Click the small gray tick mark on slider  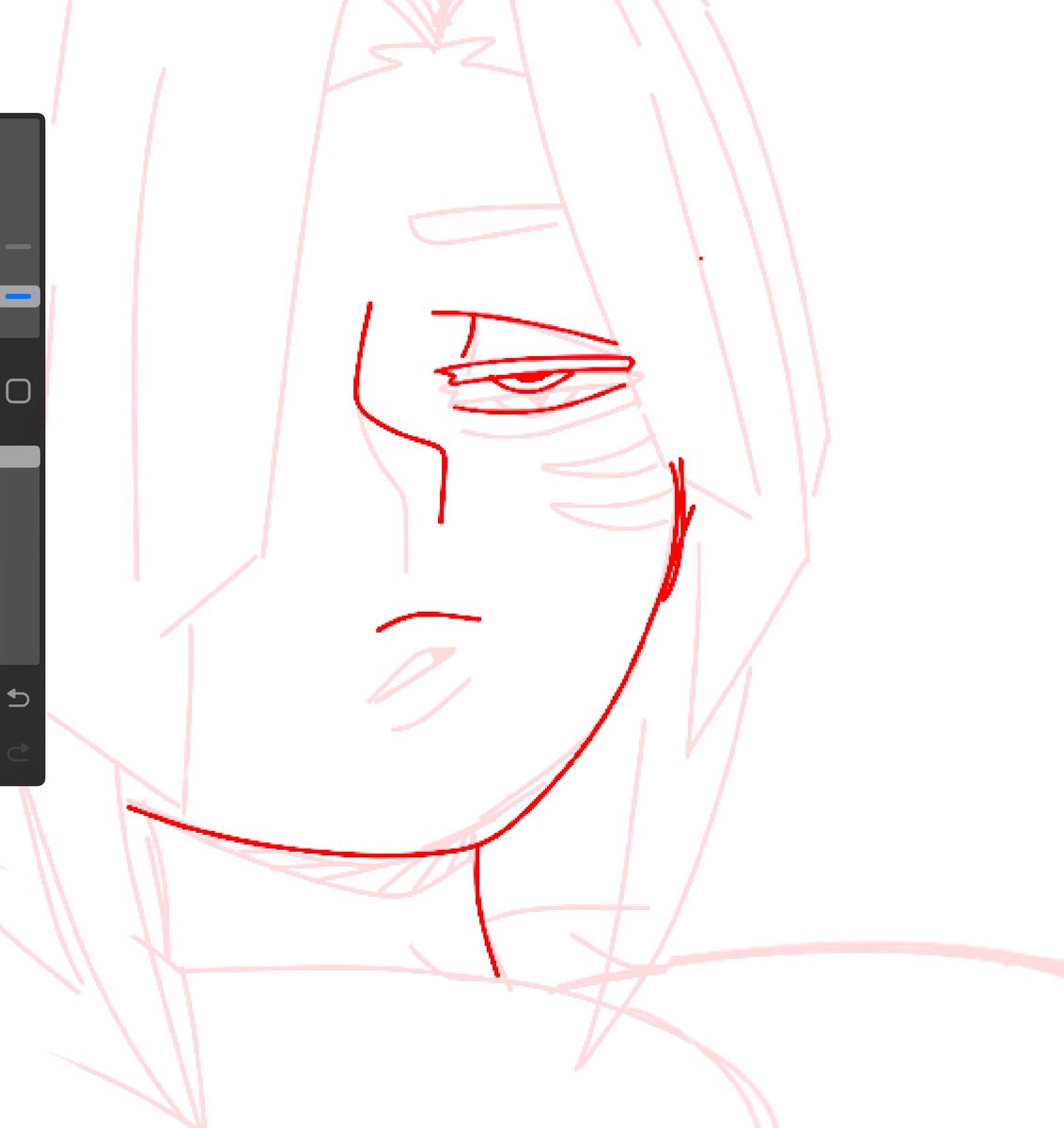point(17,245)
